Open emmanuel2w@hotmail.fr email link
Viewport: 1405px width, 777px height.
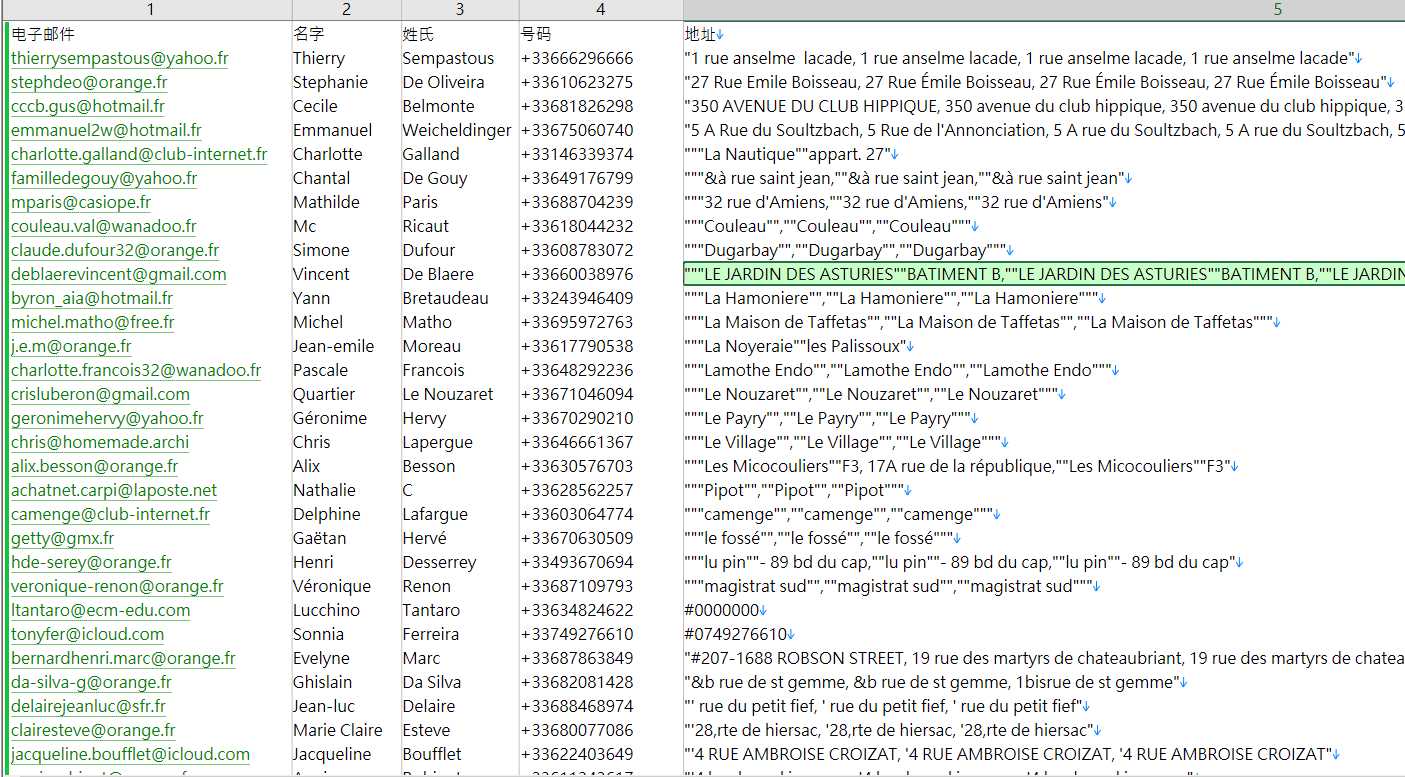tap(106, 130)
